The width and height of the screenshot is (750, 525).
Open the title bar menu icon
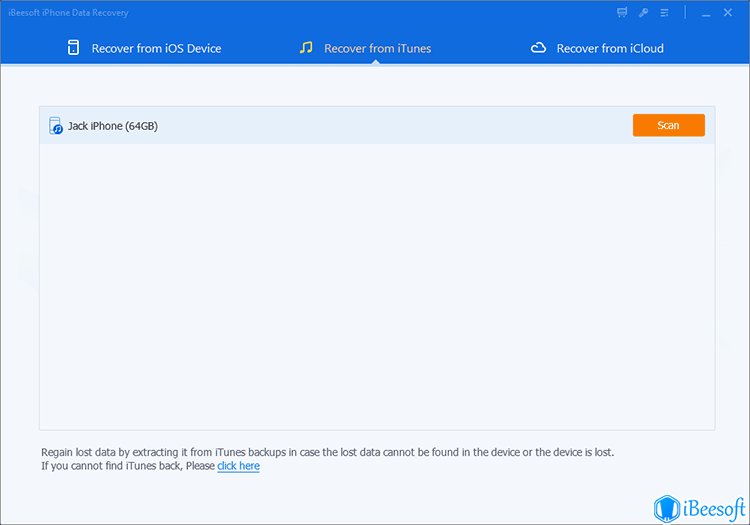(664, 13)
